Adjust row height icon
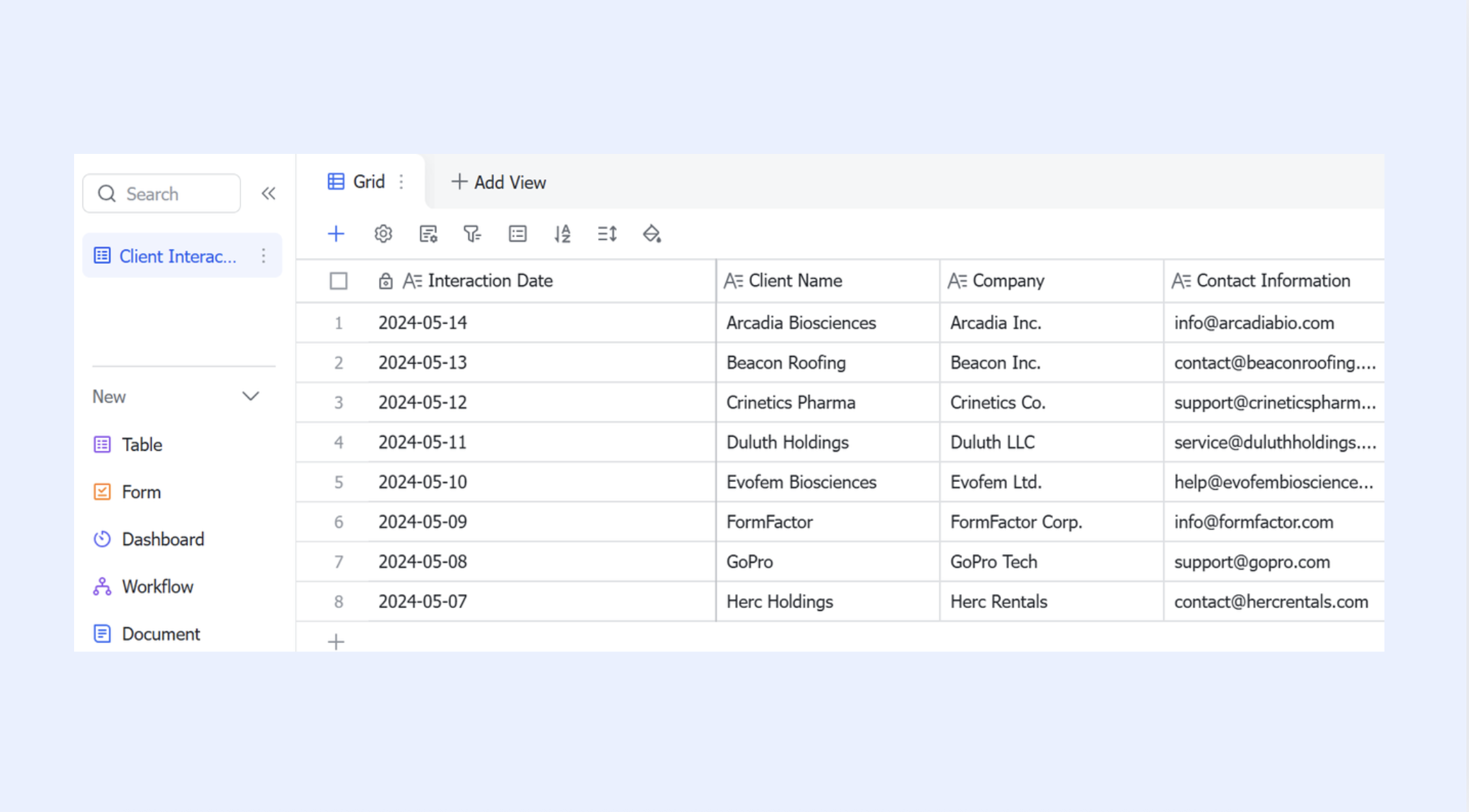1469x812 pixels. click(607, 234)
